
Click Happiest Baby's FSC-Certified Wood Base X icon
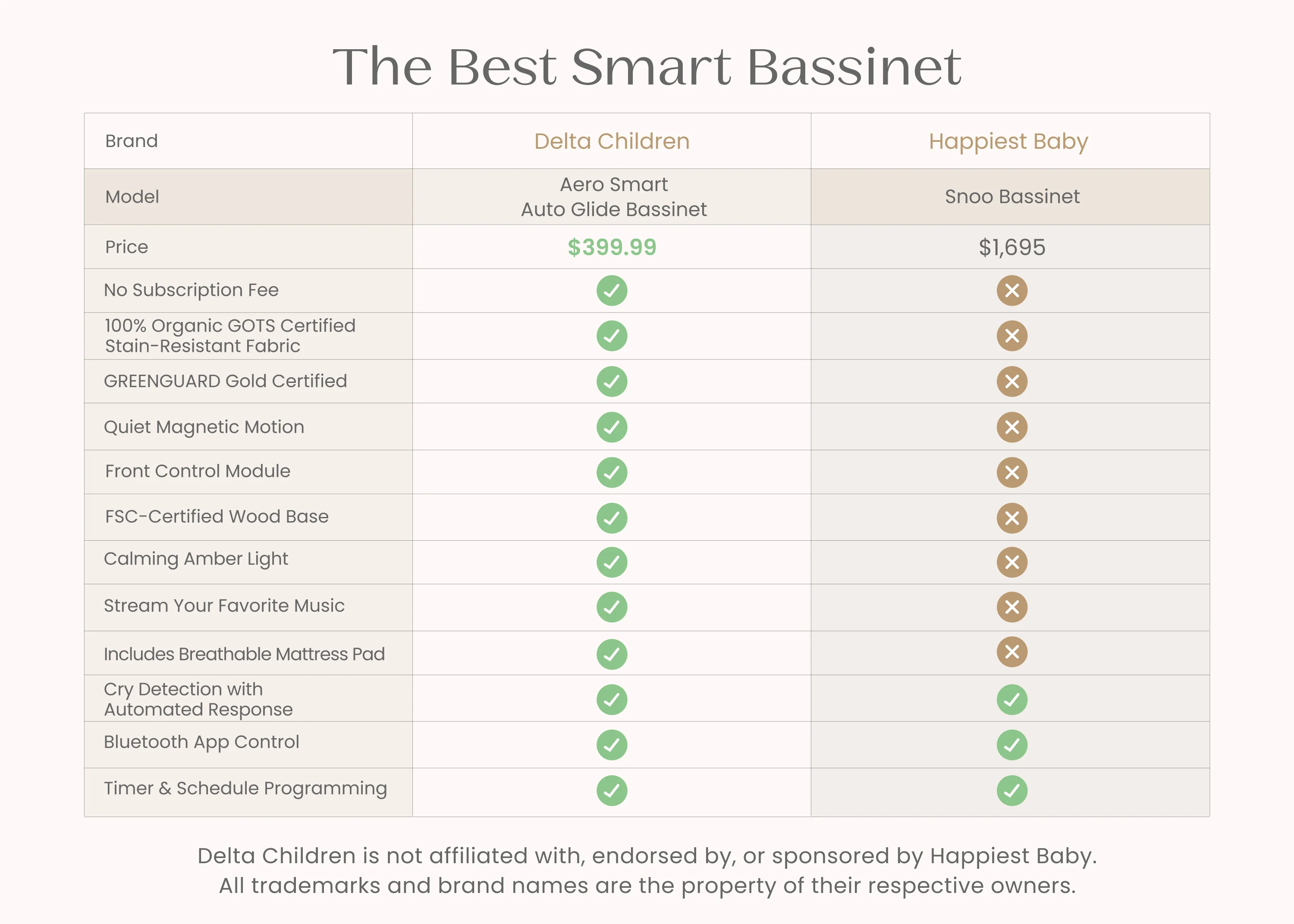(x=1012, y=518)
